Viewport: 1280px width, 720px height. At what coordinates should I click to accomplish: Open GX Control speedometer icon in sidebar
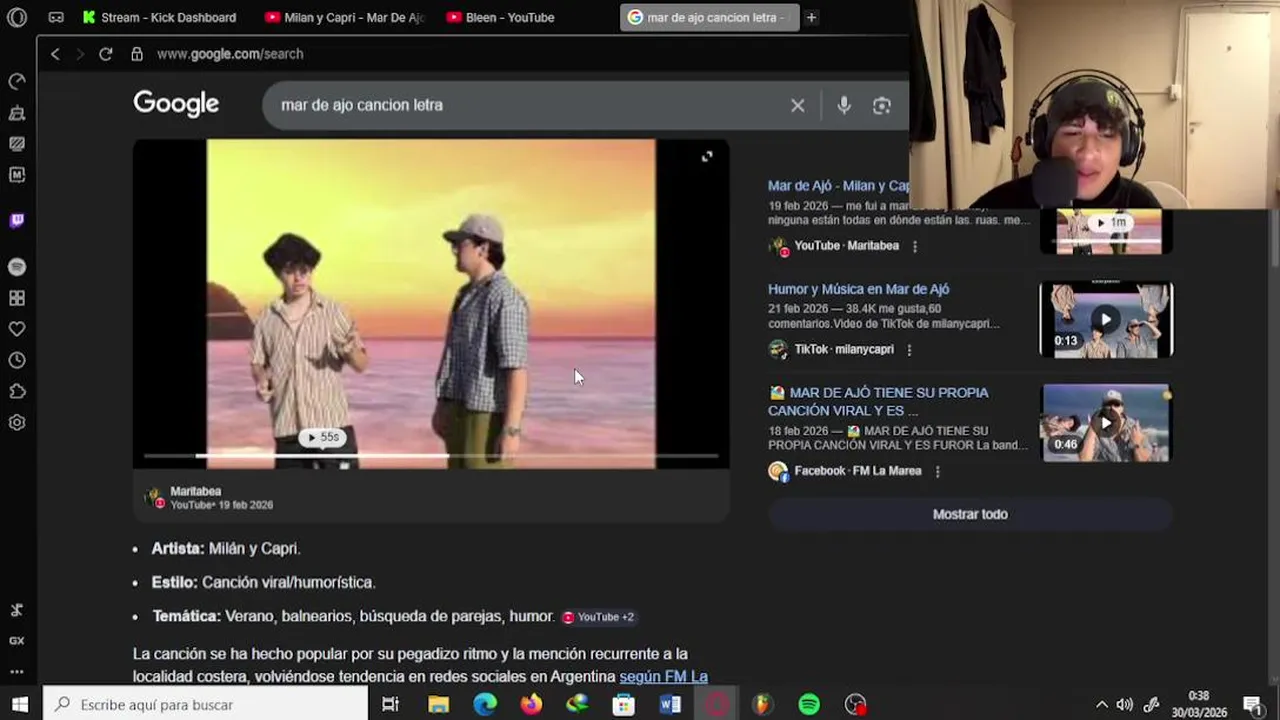pos(17,81)
